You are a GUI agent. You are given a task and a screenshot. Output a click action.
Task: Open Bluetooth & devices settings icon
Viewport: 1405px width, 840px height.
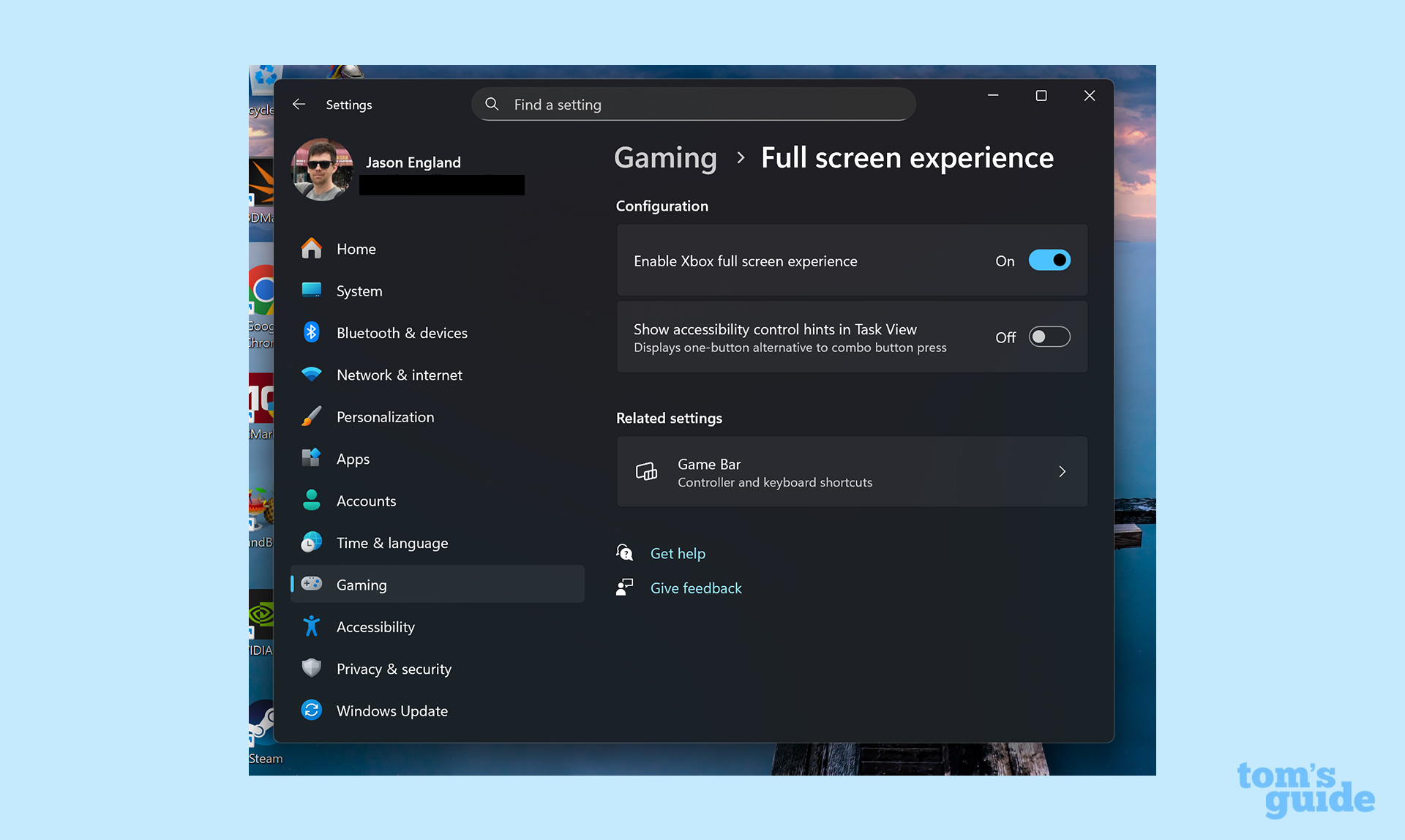pos(312,332)
